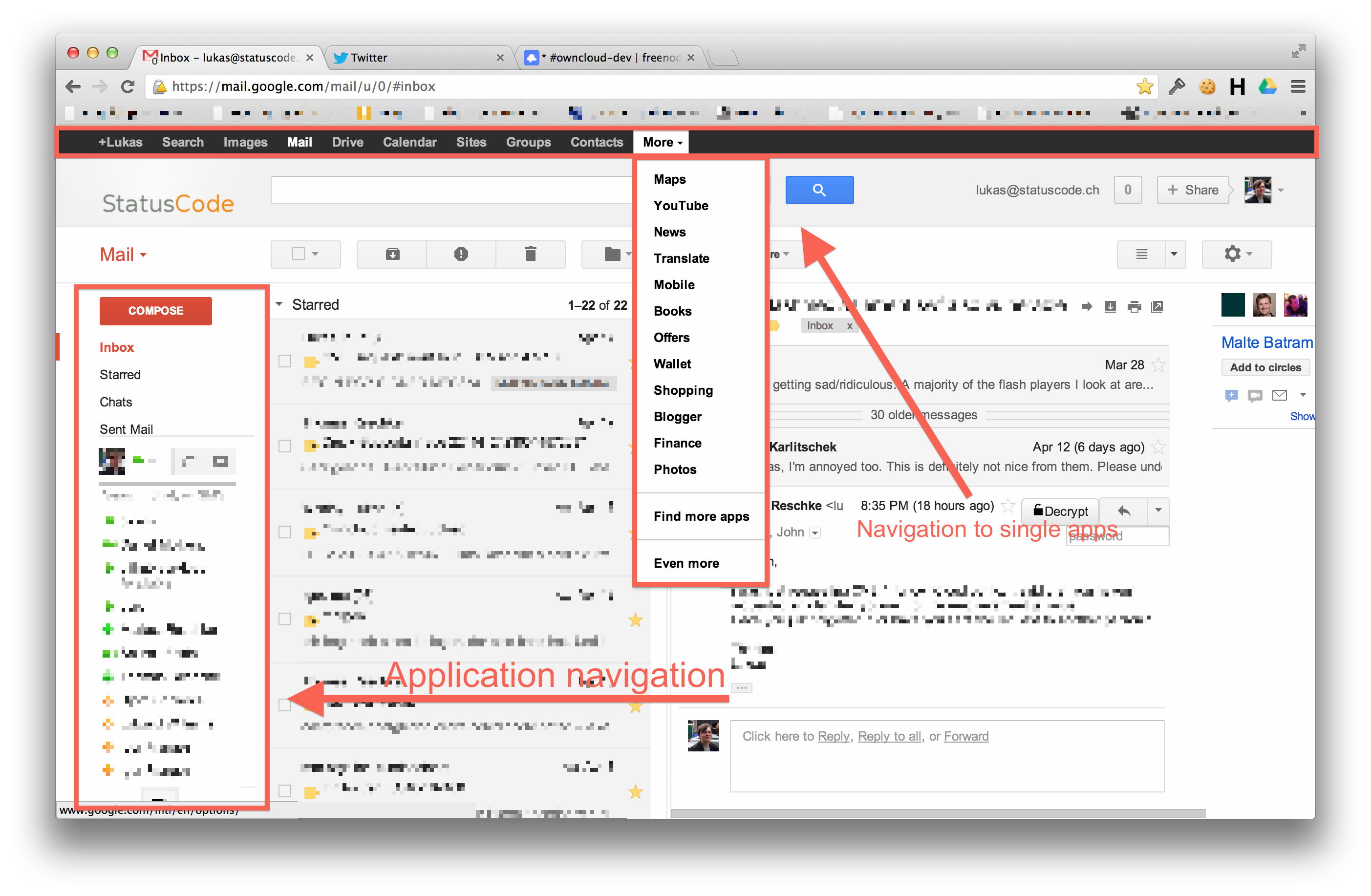Click the horizontal scrollbar under the conversation

pos(938,813)
